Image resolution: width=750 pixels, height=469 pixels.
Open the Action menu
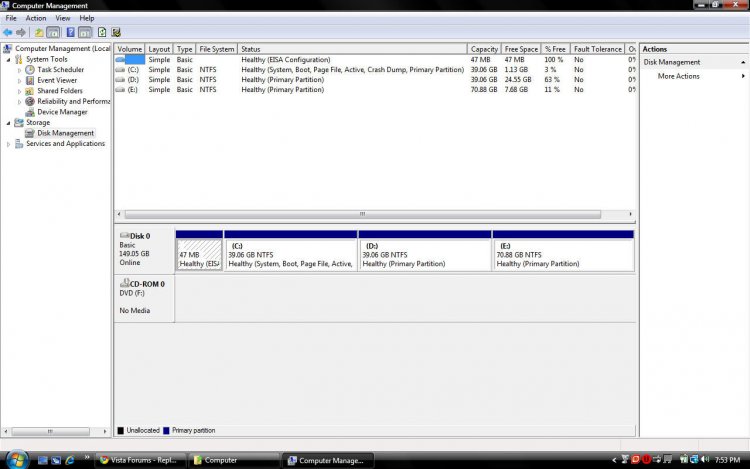point(36,18)
